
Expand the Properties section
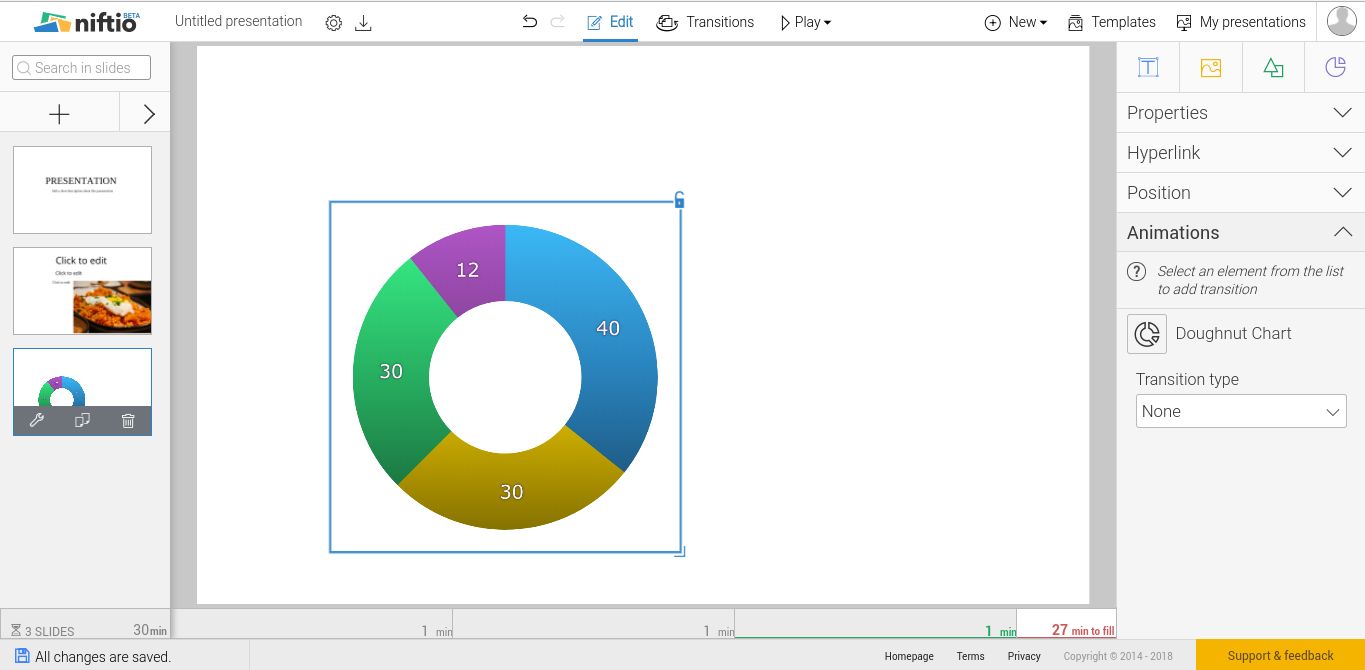point(1240,113)
